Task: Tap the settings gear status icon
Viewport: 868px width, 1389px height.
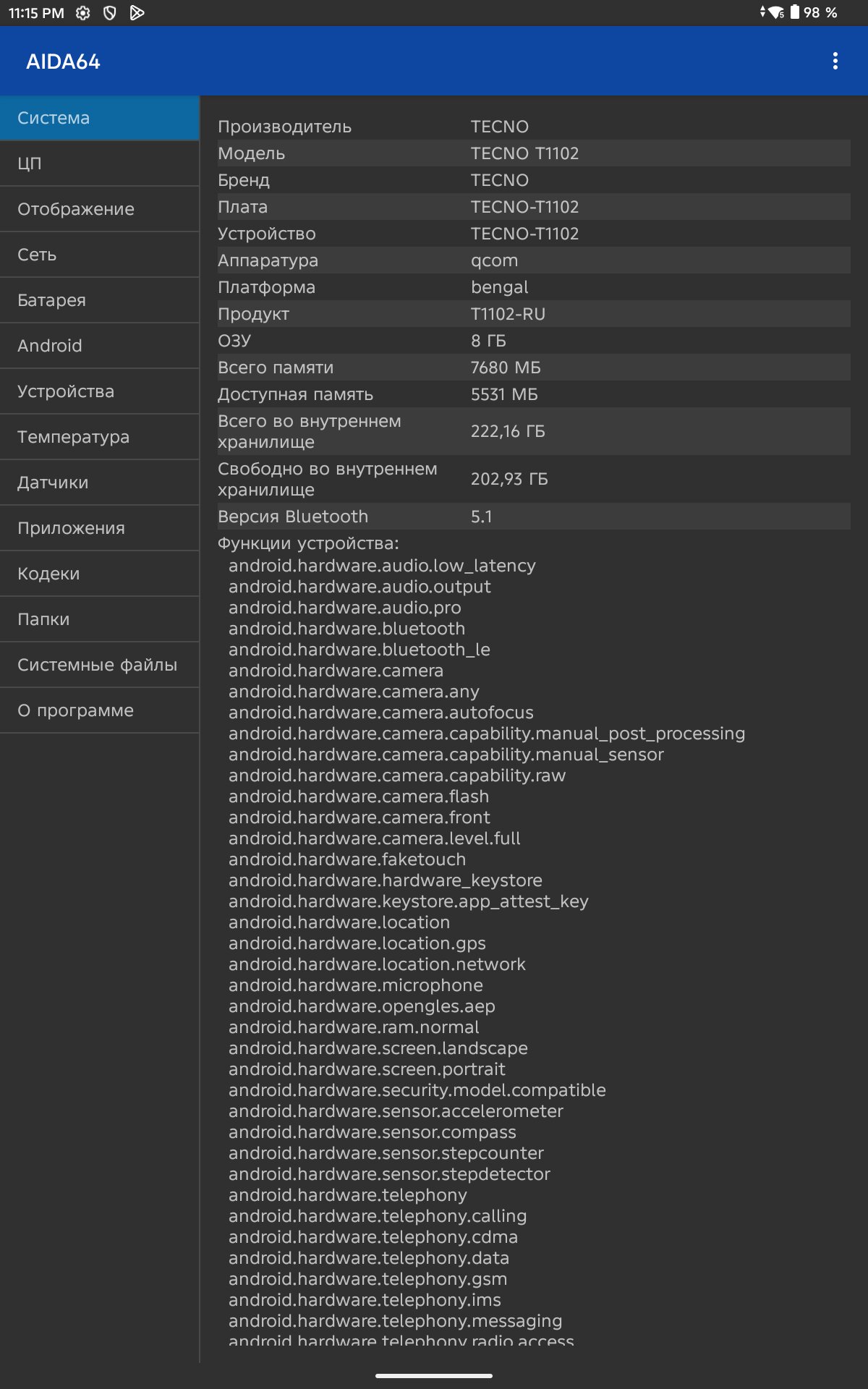Action: [83, 13]
